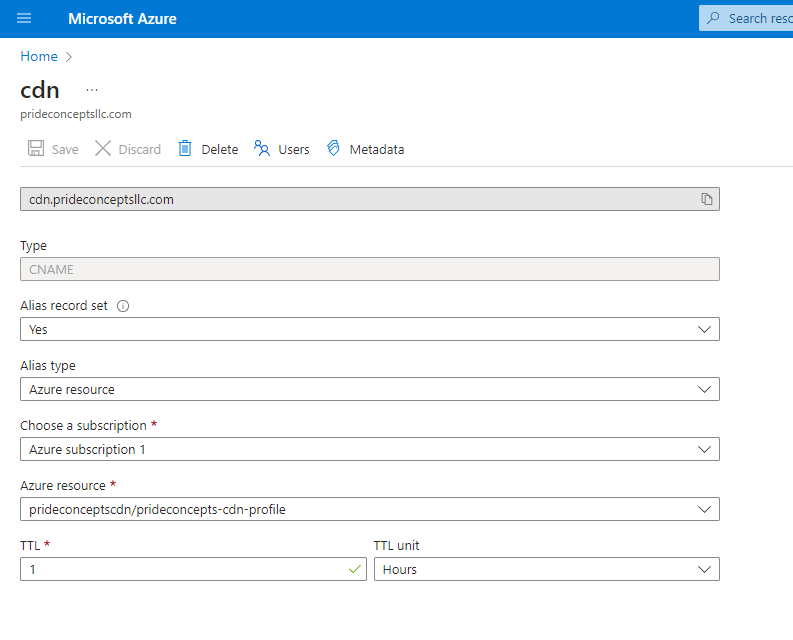
Task: Click the Type label
Action: pos(33,246)
